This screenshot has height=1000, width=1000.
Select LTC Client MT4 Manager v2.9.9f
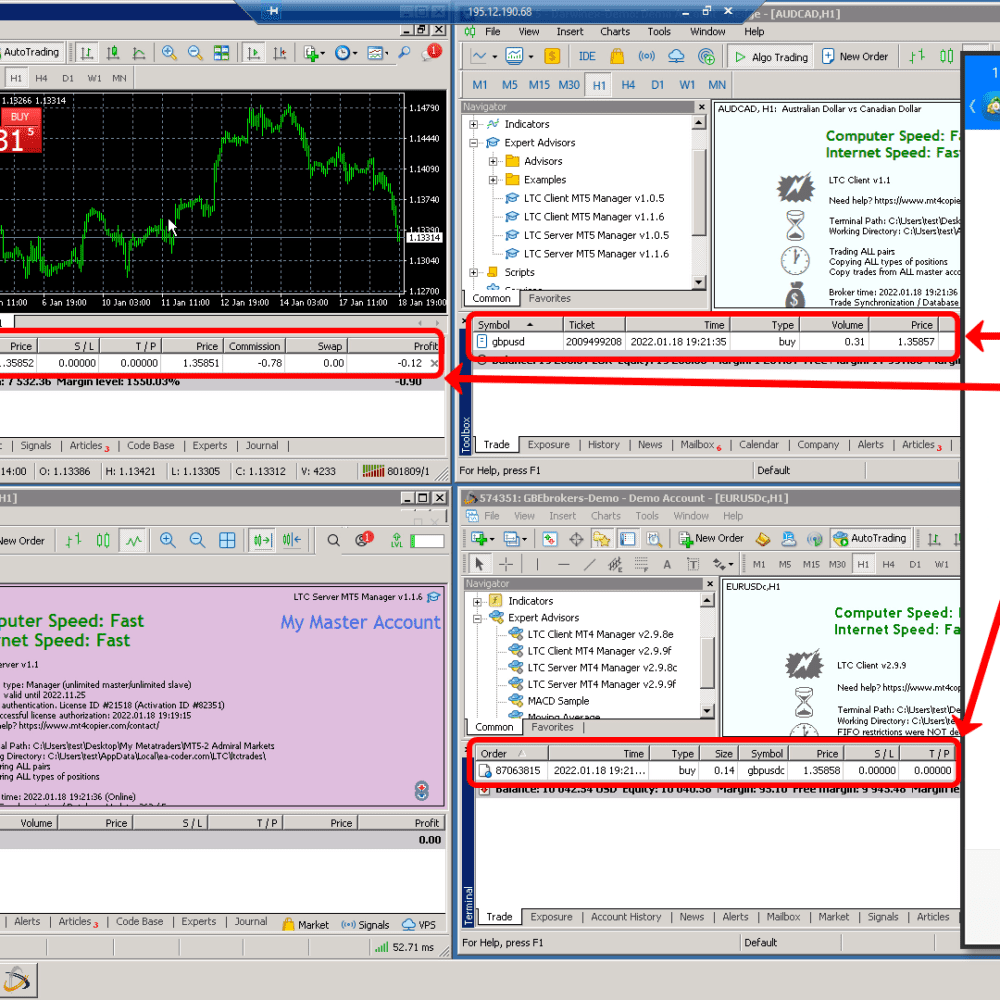point(599,651)
